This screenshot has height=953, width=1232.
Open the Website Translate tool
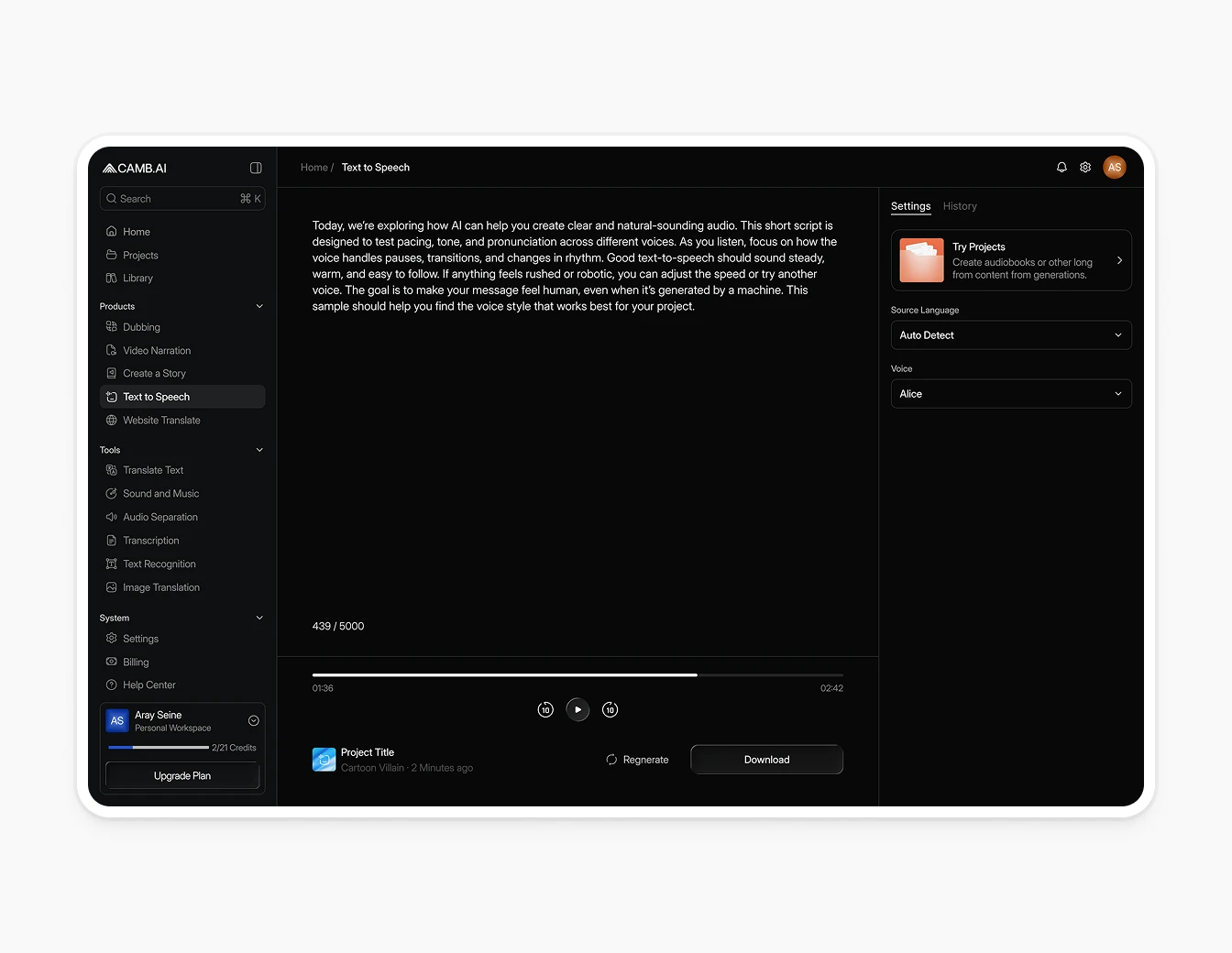pos(161,420)
